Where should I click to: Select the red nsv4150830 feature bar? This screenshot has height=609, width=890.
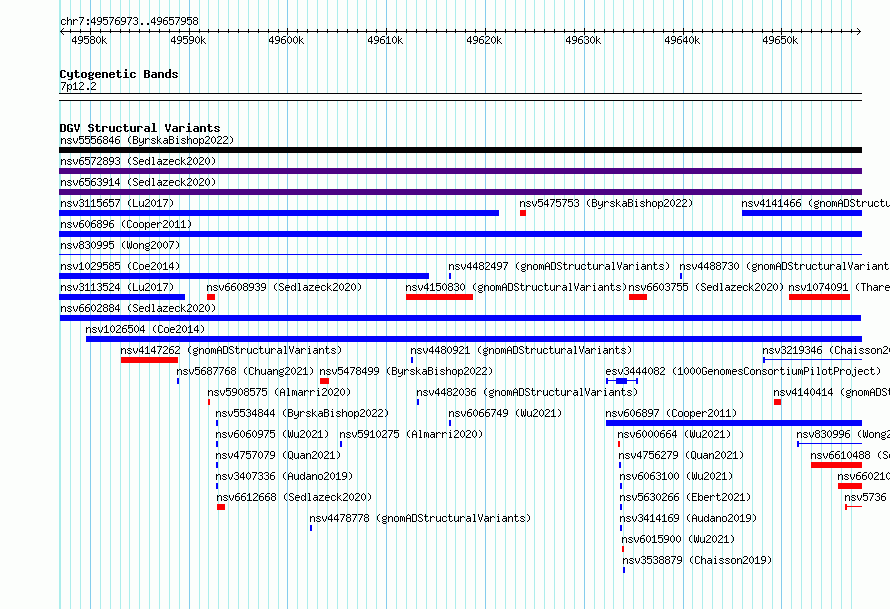coord(439,297)
